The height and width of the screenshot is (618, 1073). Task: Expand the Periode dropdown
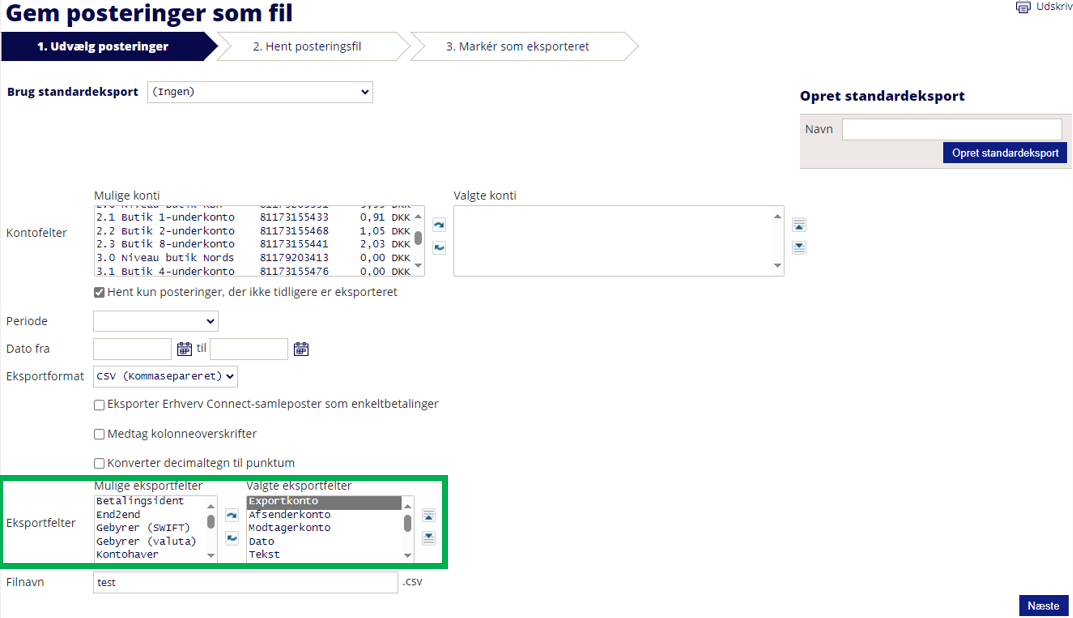155,321
